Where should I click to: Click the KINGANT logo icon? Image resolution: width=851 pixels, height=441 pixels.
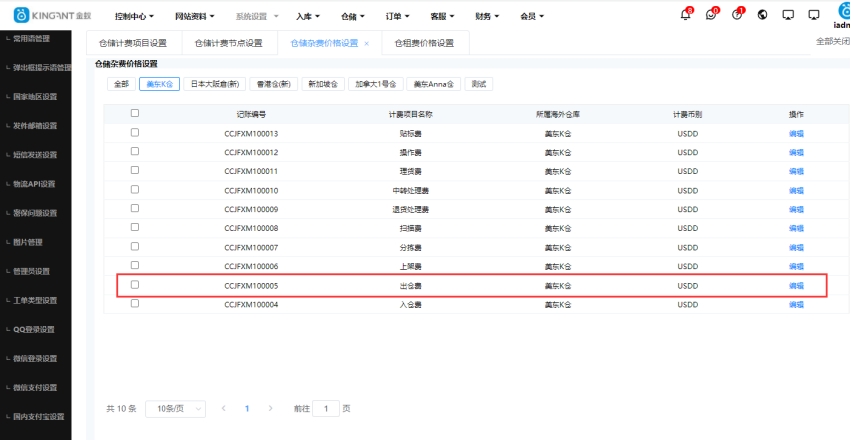click(20, 15)
